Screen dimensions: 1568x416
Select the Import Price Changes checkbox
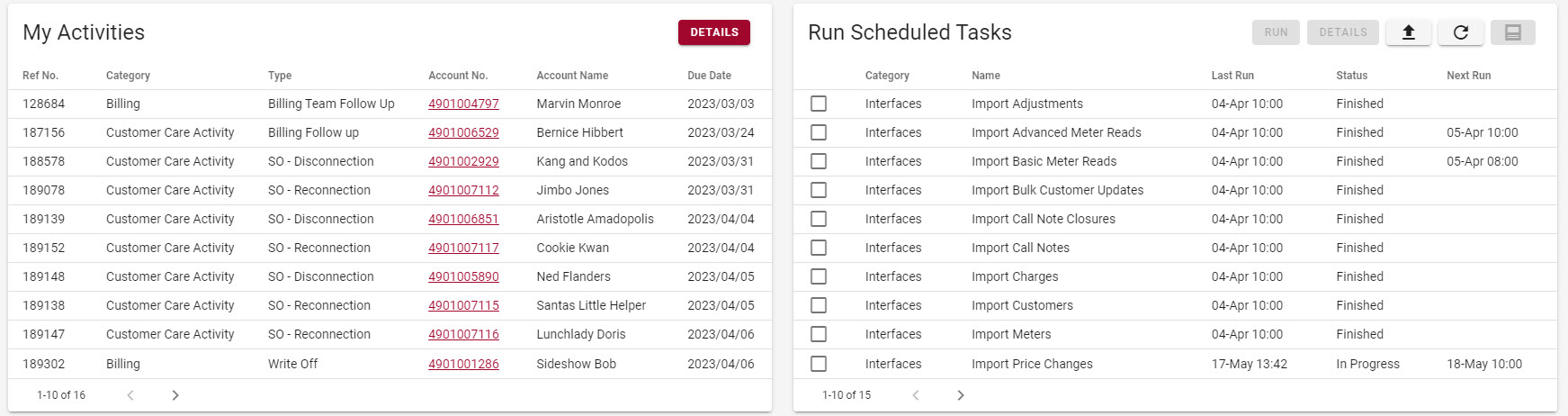pyautogui.click(x=819, y=364)
